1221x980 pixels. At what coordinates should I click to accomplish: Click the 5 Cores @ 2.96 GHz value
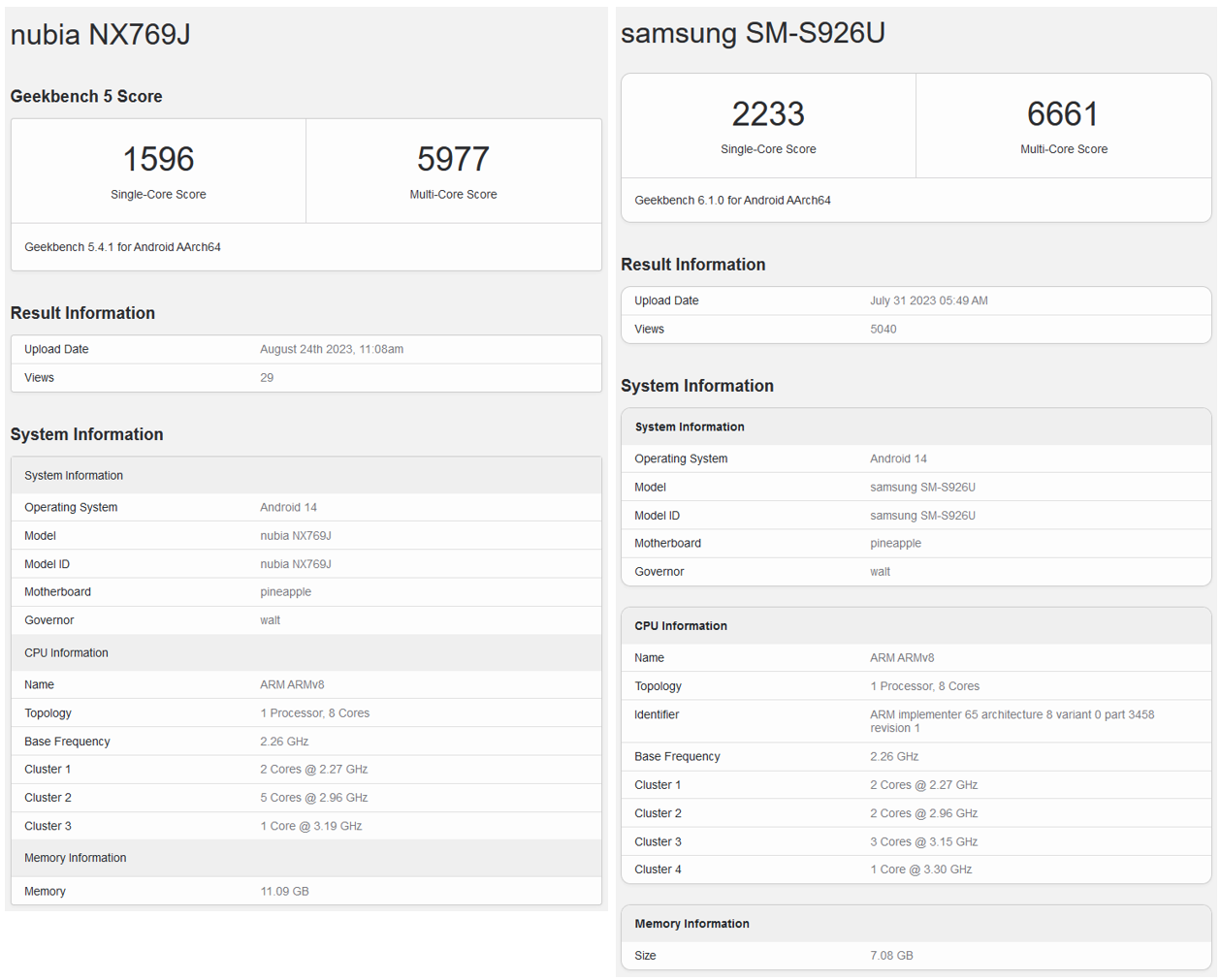[x=313, y=798]
